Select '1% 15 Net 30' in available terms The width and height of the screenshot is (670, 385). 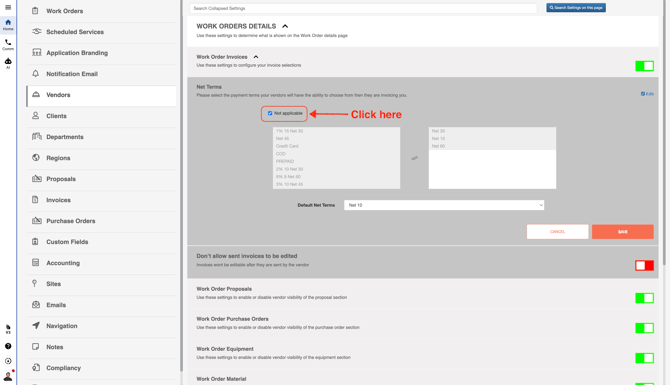coord(336,131)
